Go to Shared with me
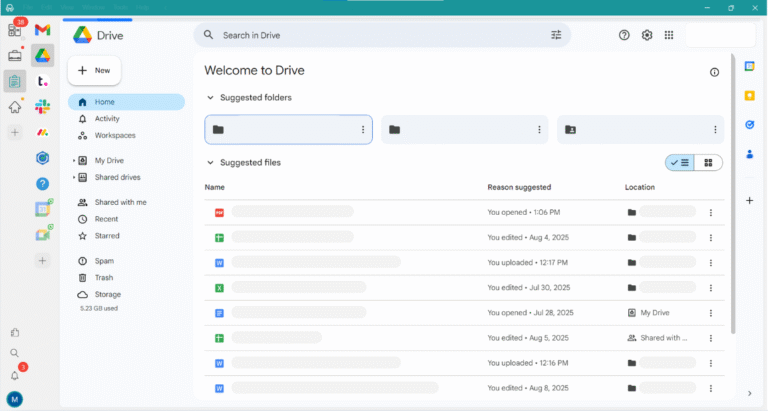 pyautogui.click(x=120, y=202)
